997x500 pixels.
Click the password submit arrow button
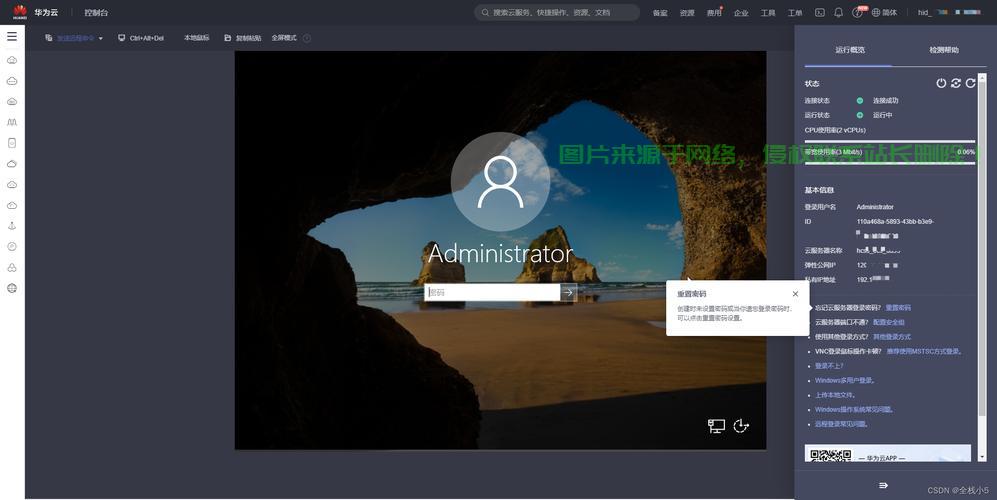pos(569,292)
